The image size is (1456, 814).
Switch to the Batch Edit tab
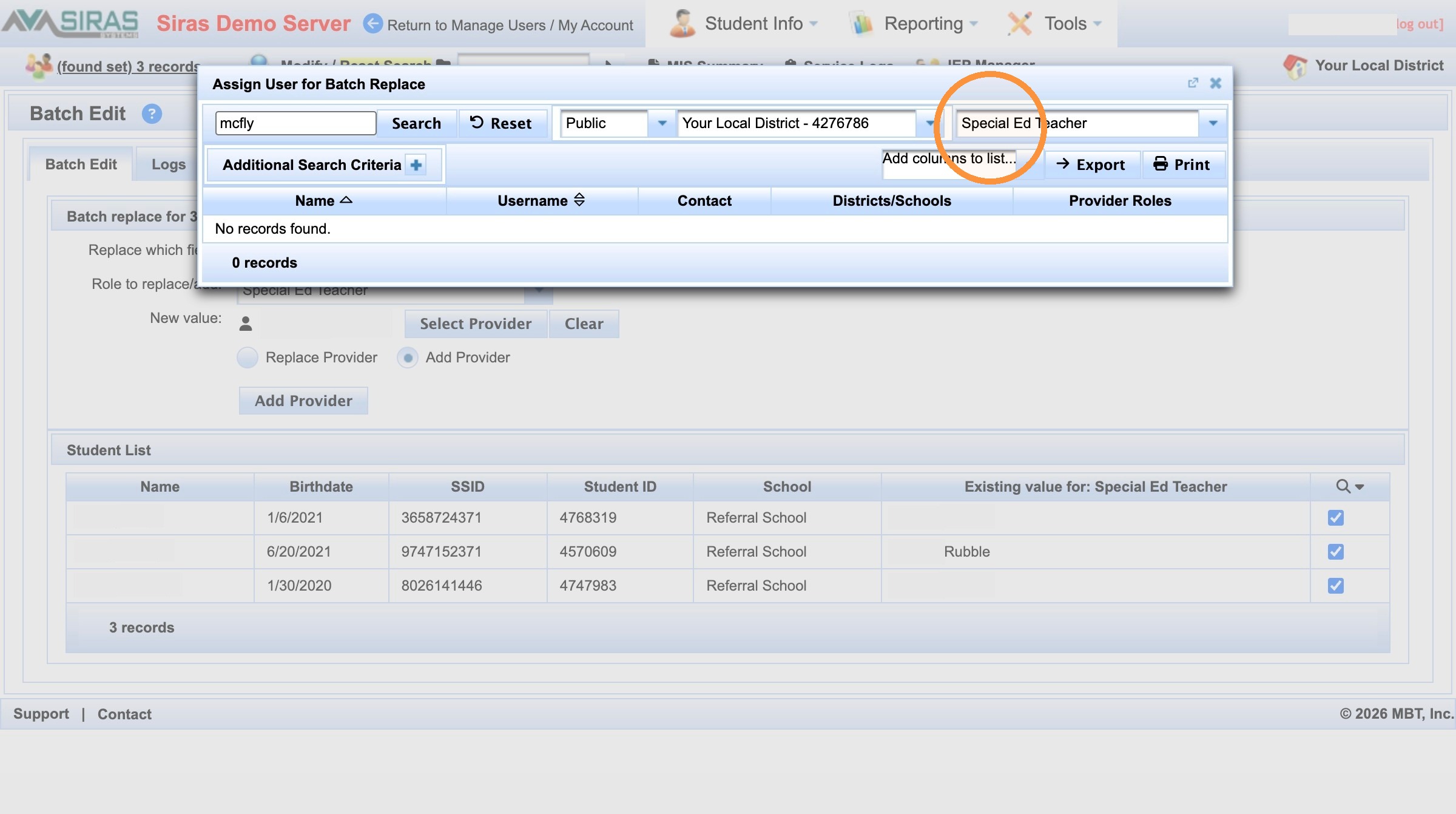tap(81, 164)
